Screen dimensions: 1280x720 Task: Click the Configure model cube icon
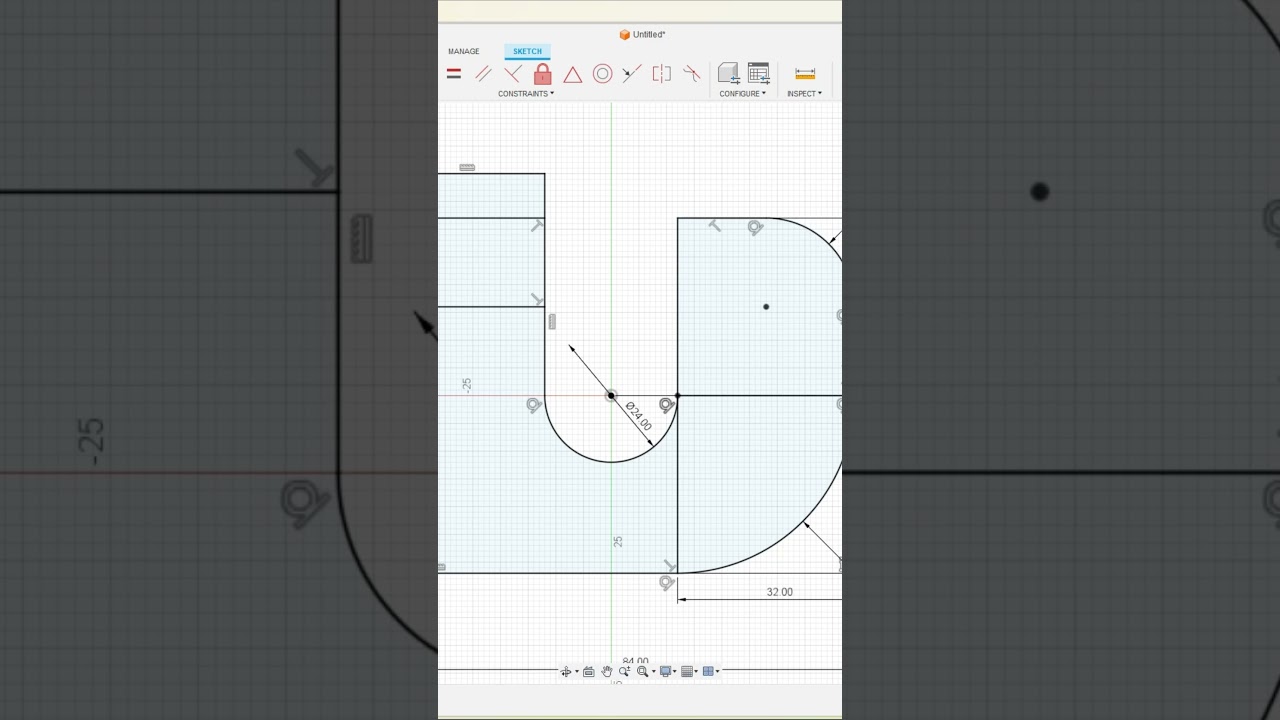[x=728, y=73]
